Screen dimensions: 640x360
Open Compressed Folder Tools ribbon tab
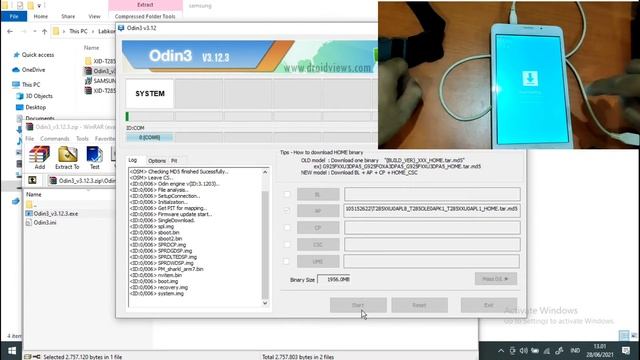145,16
